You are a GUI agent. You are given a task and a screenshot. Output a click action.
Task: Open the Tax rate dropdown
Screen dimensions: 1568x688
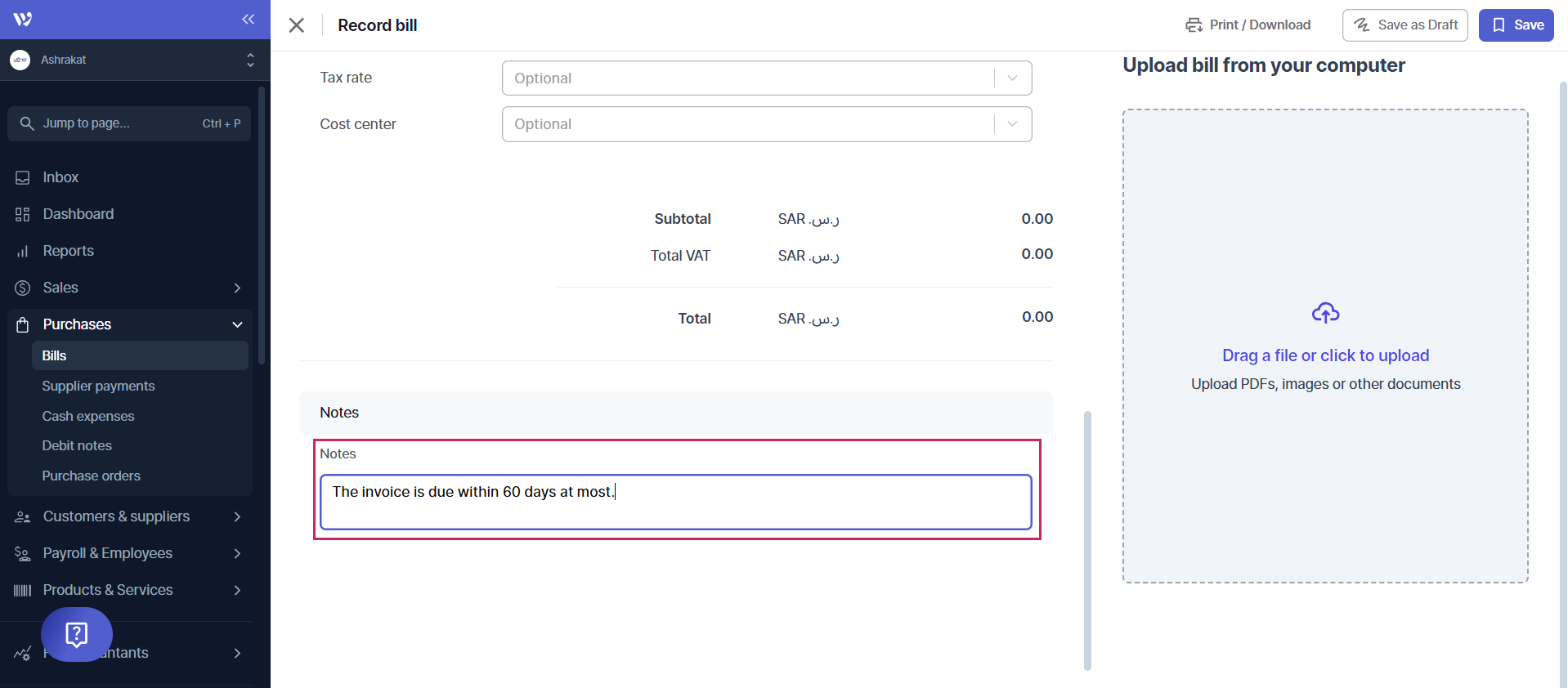pos(766,78)
